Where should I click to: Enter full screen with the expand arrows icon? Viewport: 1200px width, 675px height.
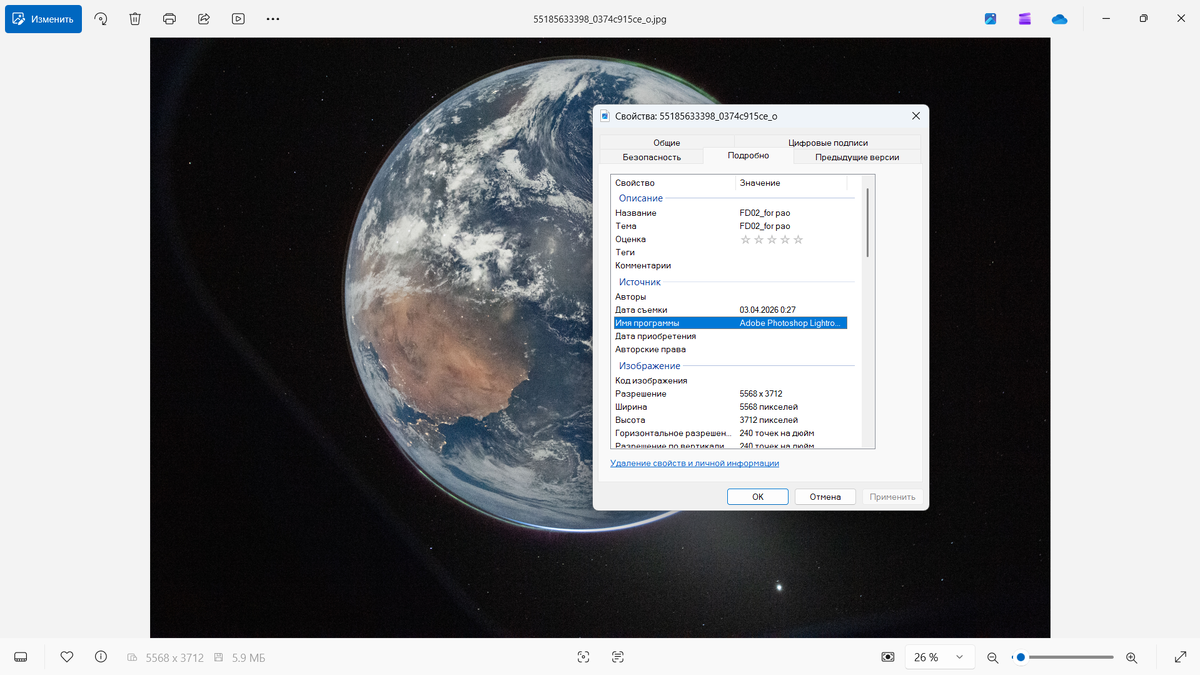(x=1179, y=657)
